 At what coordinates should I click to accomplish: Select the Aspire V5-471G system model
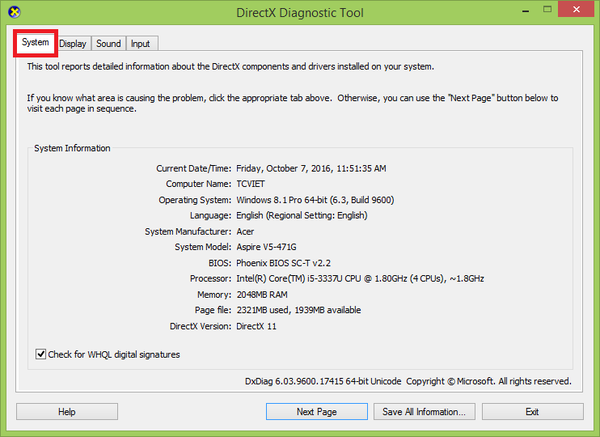point(266,247)
